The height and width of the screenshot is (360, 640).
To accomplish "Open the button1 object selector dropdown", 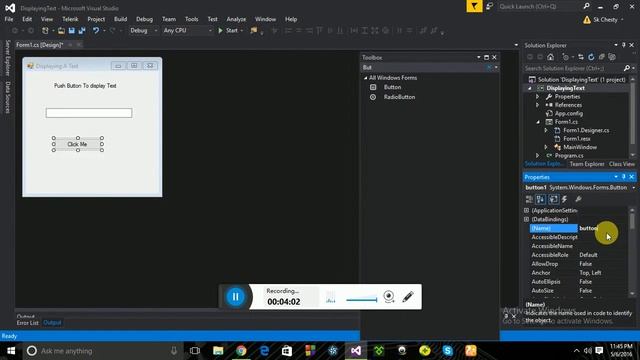I will click(633, 188).
